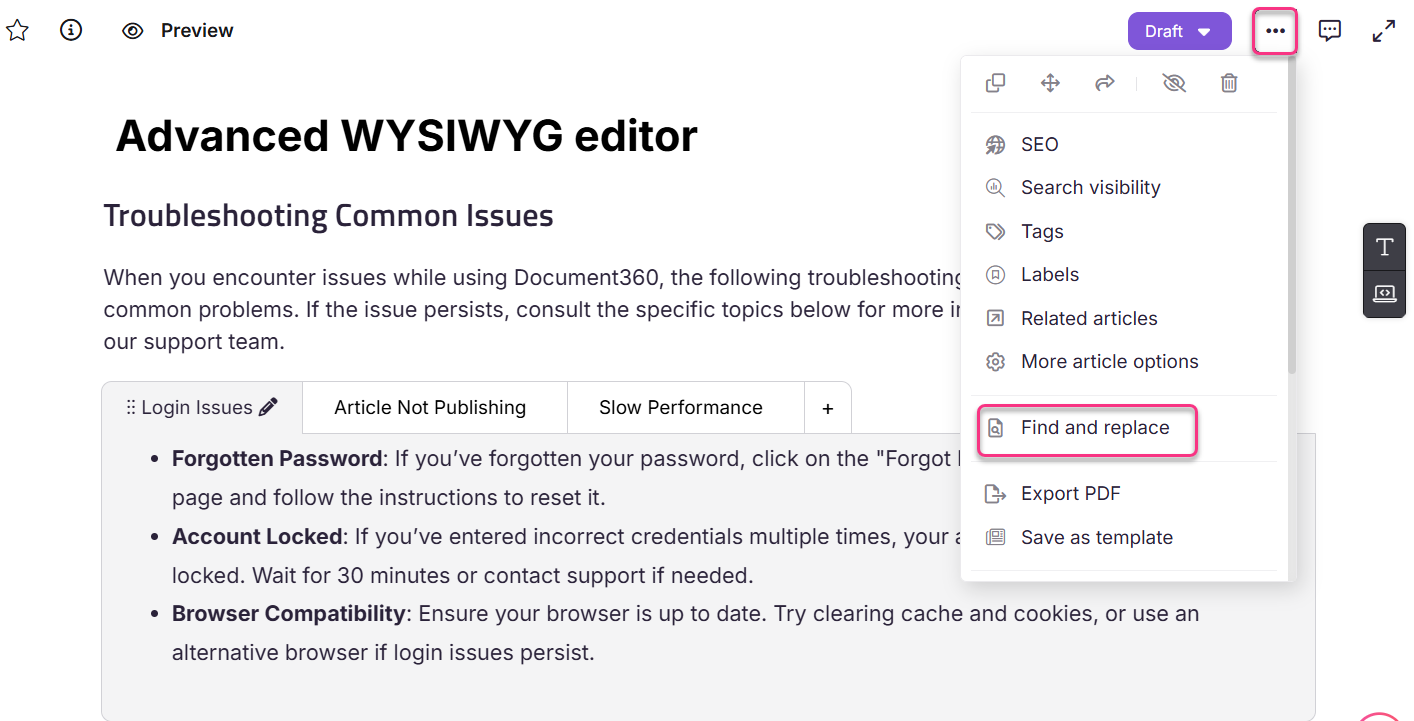Image resolution: width=1414 pixels, height=721 pixels.
Task: Edit the Login Issues tab name
Action: pos(268,407)
